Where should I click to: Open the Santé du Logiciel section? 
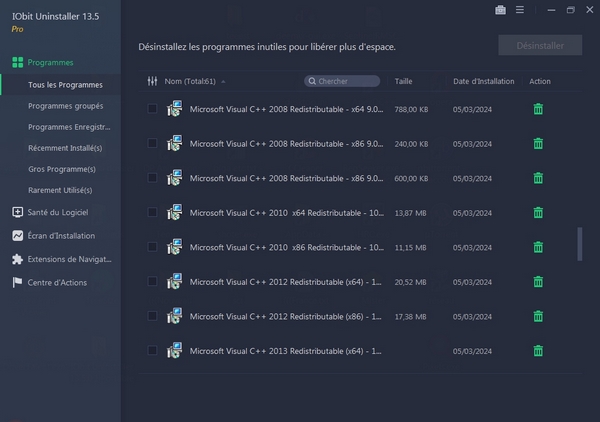(58, 212)
